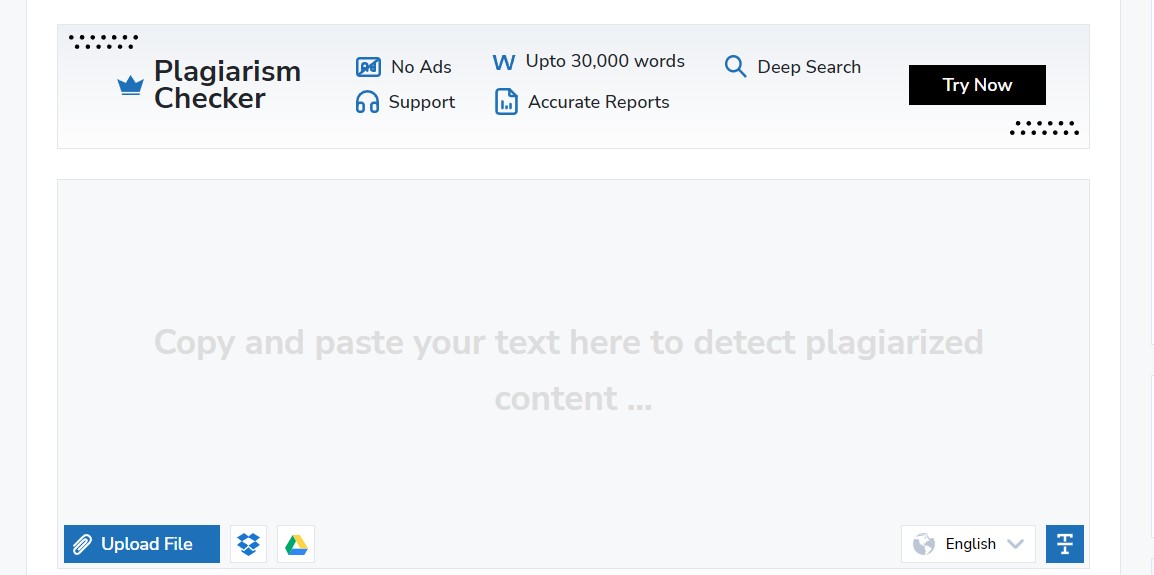Click the Deep Search magnifier icon

(735, 66)
